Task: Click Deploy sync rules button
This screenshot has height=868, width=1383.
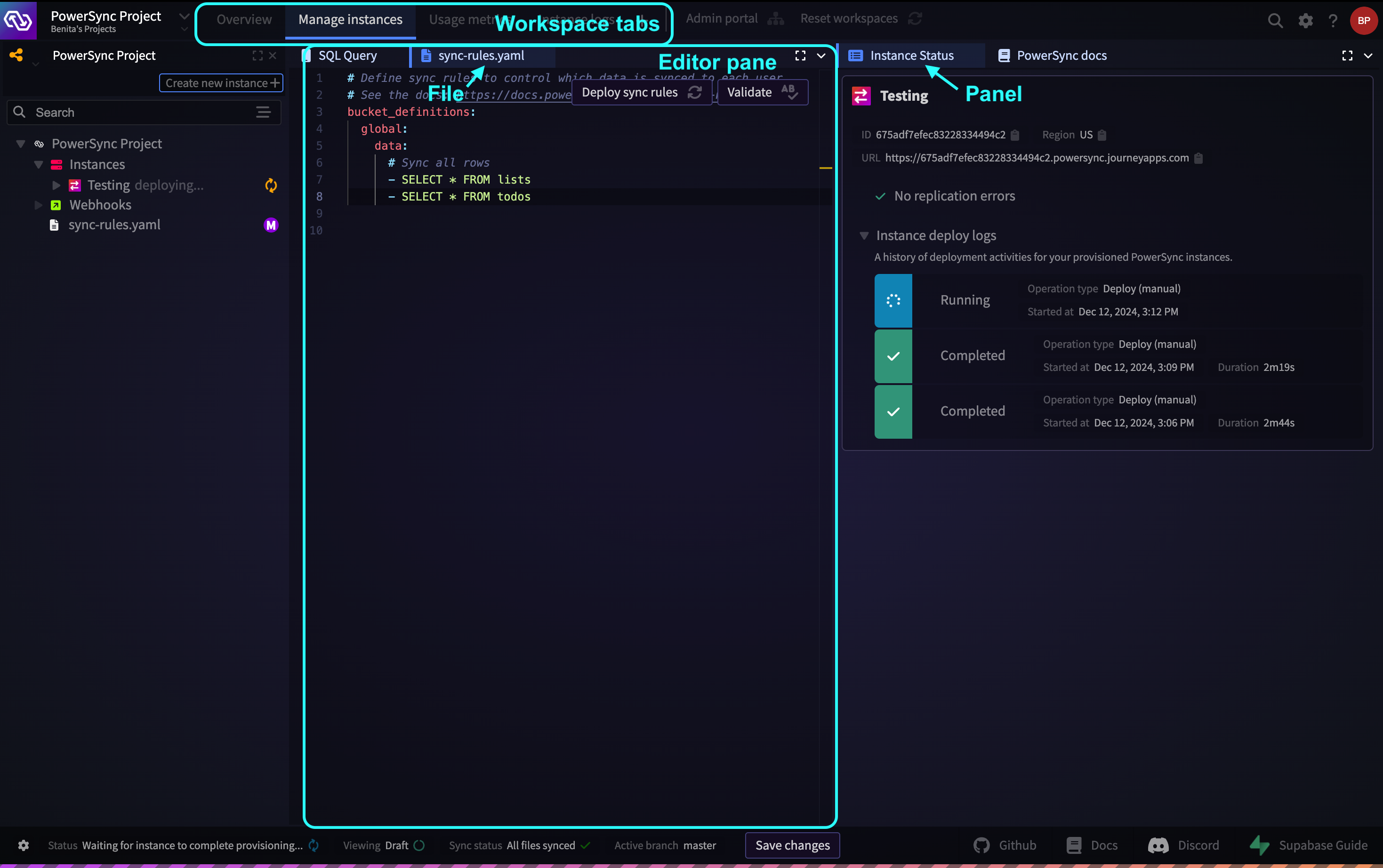Action: [x=641, y=92]
